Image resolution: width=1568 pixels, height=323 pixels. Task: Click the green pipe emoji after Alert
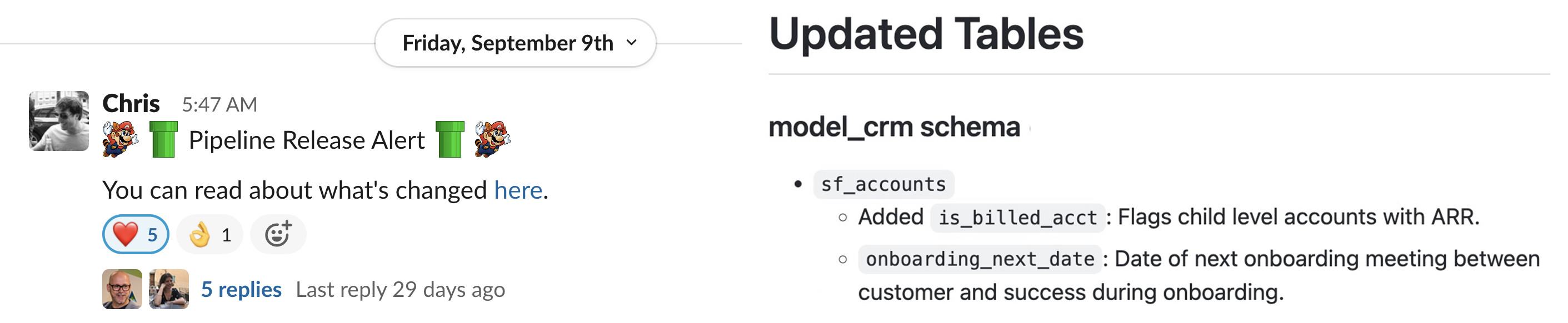coord(450,139)
